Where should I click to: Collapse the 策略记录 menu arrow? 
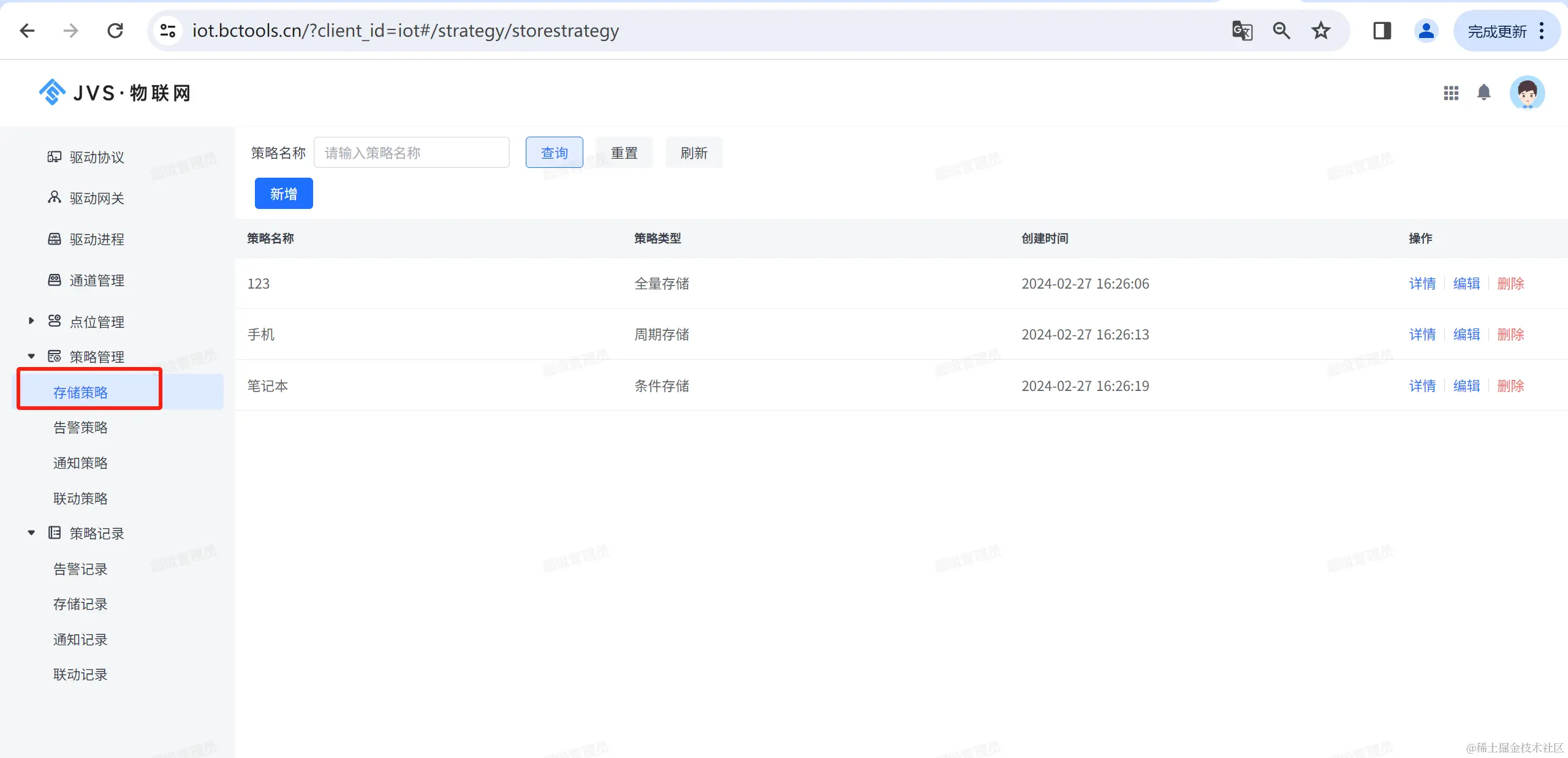coord(31,533)
